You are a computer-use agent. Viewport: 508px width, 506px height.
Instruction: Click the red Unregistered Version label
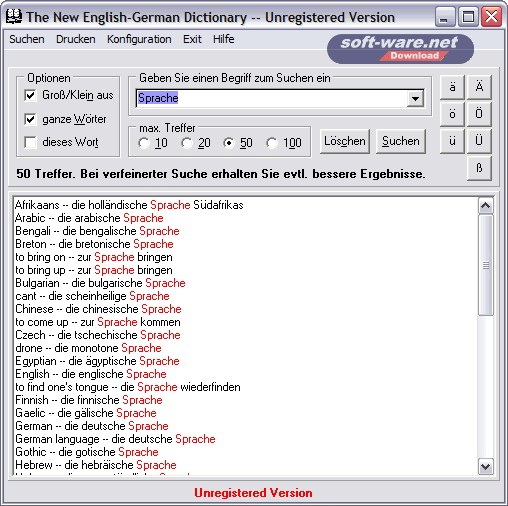tap(253, 493)
